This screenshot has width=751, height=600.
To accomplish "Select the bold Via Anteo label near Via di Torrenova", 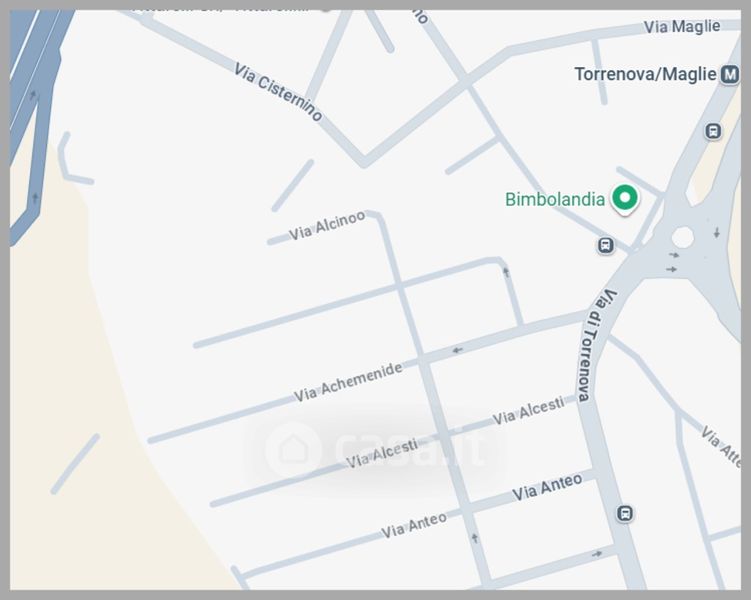I will tap(547, 487).
